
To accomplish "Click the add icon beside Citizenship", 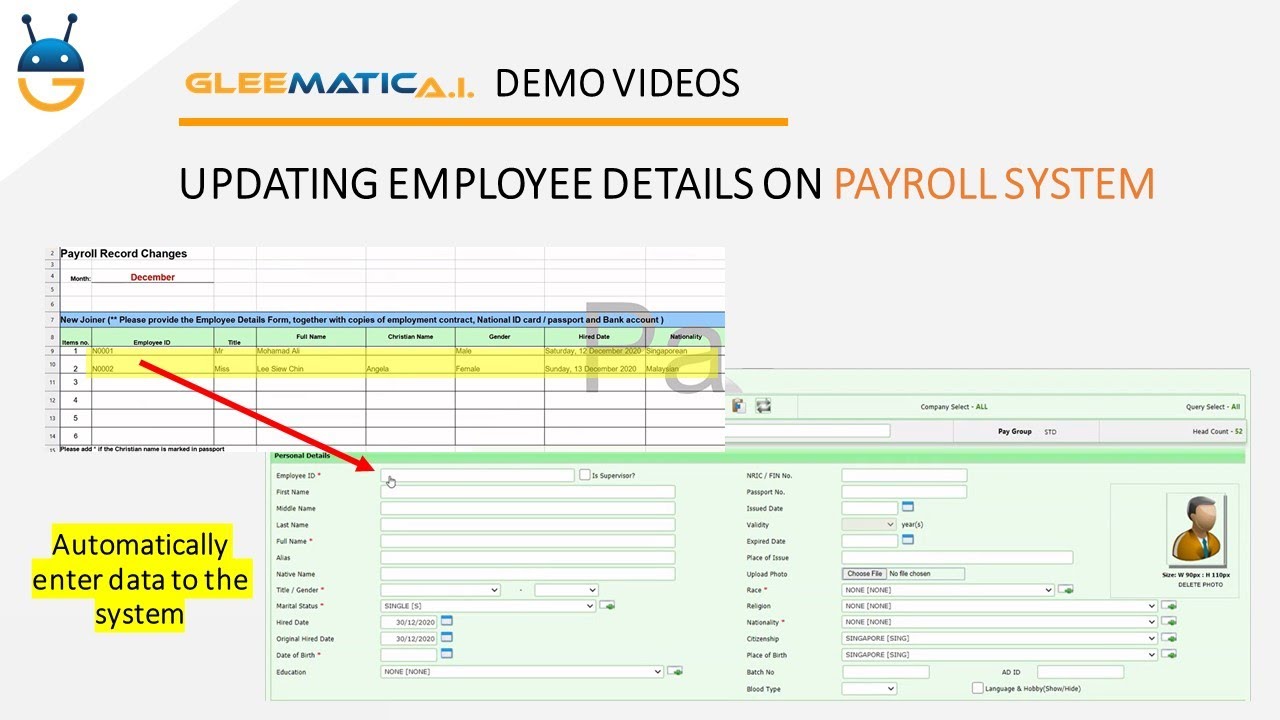I will tap(1169, 638).
